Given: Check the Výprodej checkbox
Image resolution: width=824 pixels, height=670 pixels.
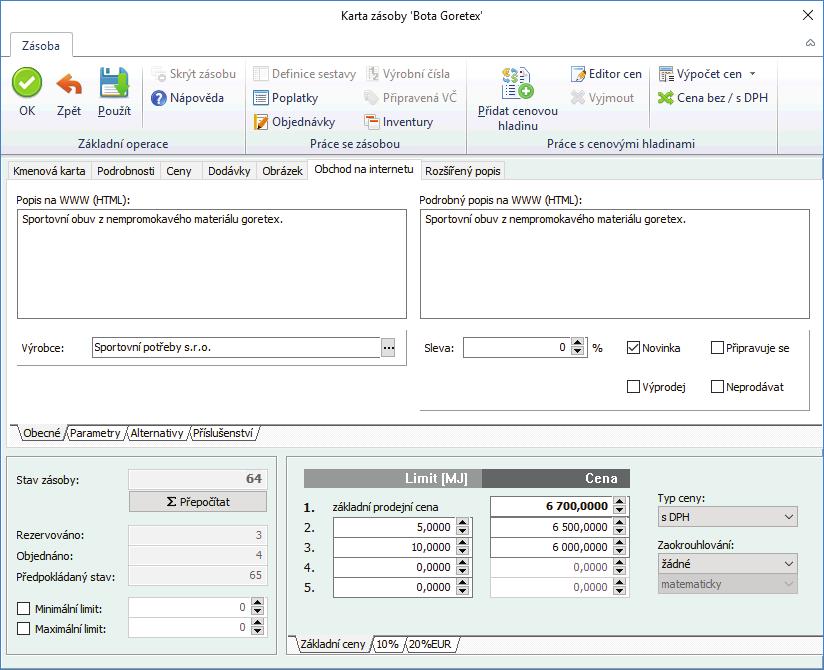Looking at the screenshot, I should point(633,387).
